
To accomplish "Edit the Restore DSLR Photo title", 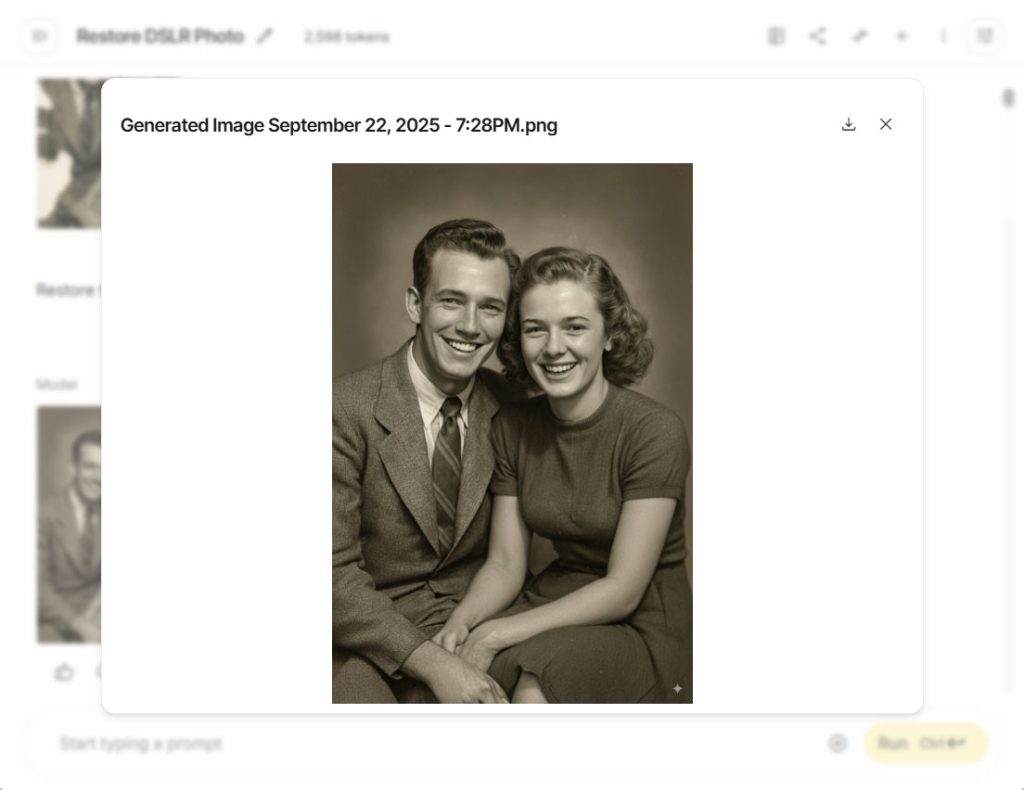I will pyautogui.click(x=264, y=36).
